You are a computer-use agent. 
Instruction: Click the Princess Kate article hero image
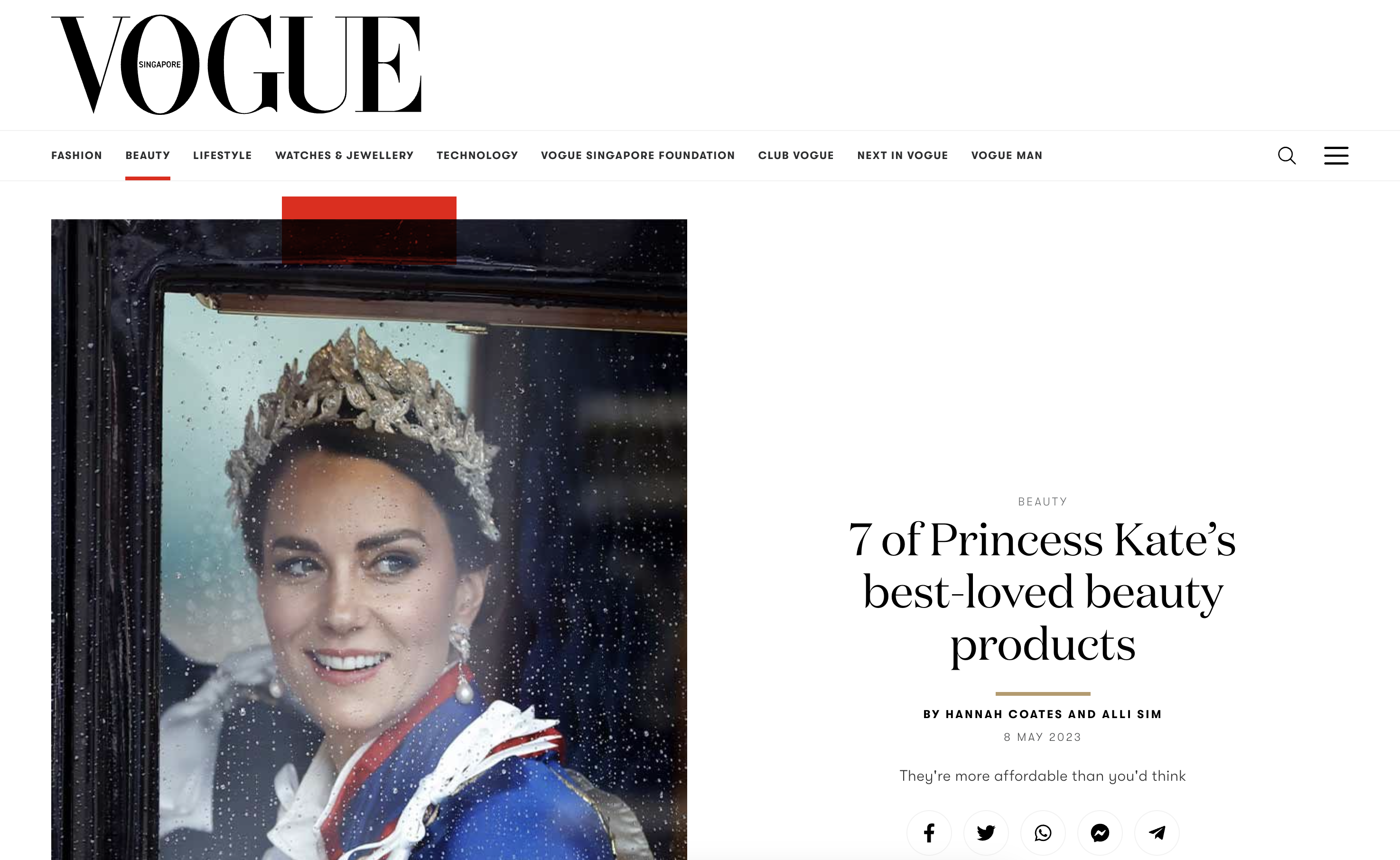(x=369, y=539)
